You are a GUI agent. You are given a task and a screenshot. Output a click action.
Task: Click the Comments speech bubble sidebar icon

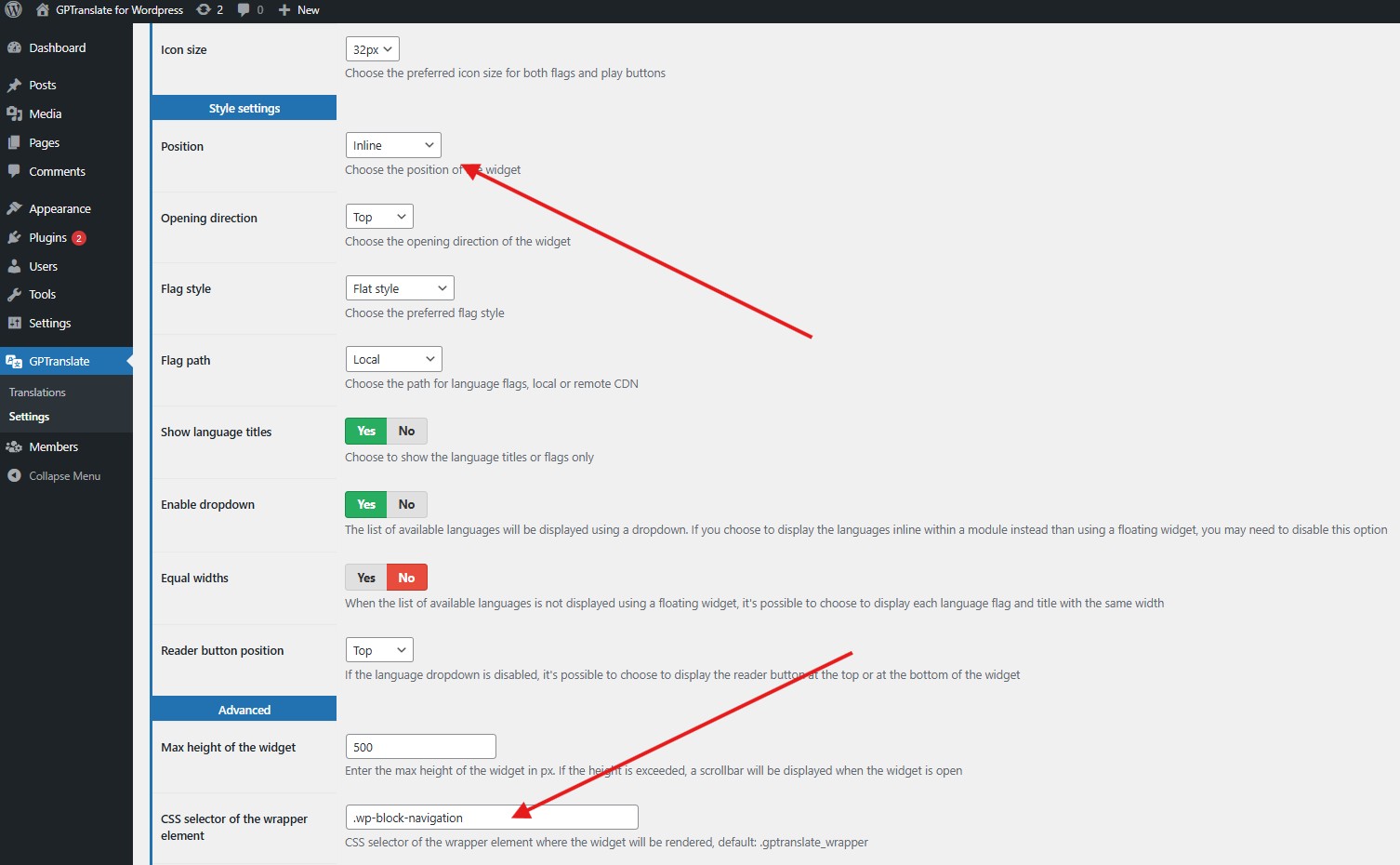14,171
